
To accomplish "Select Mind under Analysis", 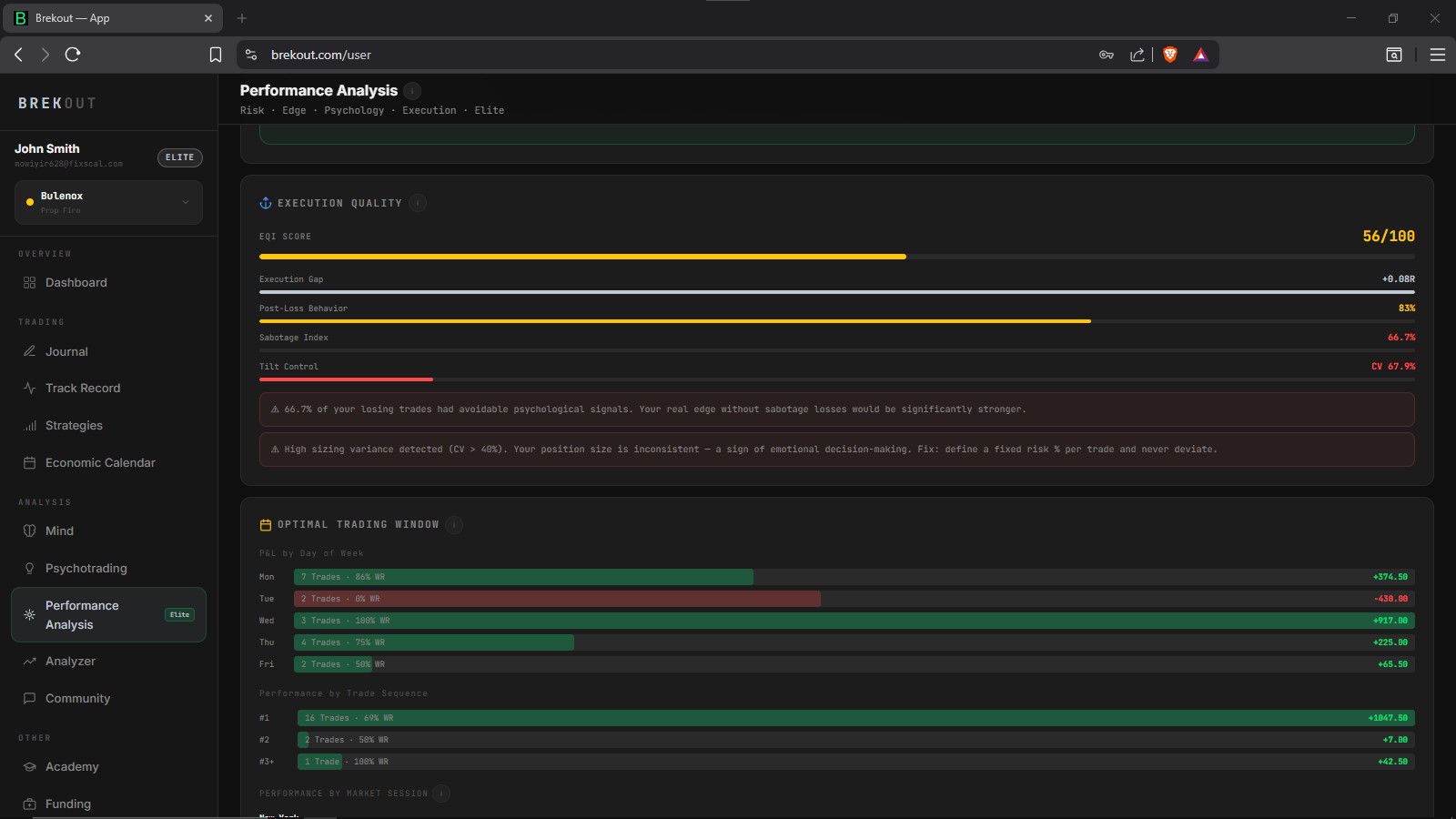I will 59,531.
